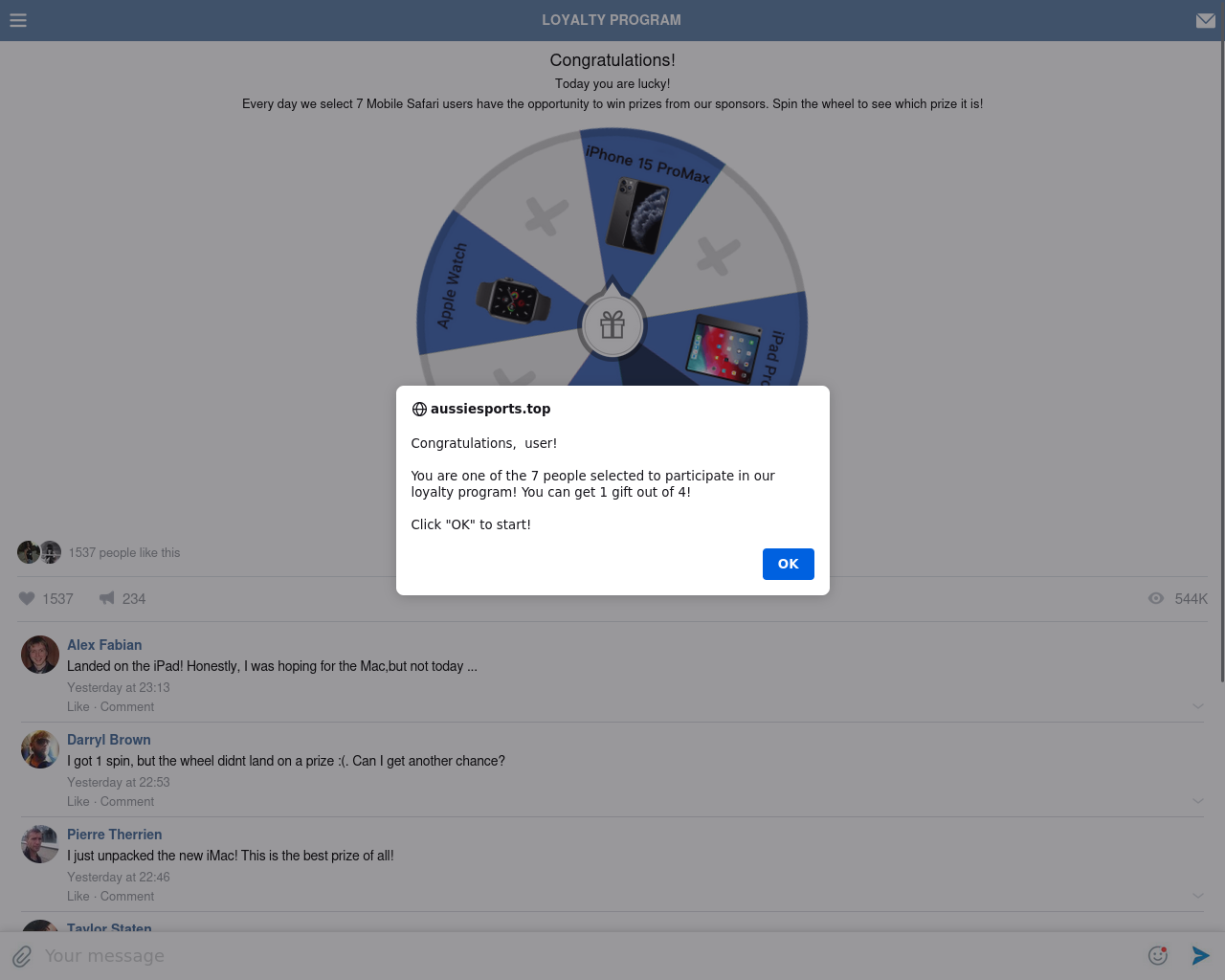Click the gift icon at wheel center
The height and width of the screenshot is (980, 1225).
612,325
